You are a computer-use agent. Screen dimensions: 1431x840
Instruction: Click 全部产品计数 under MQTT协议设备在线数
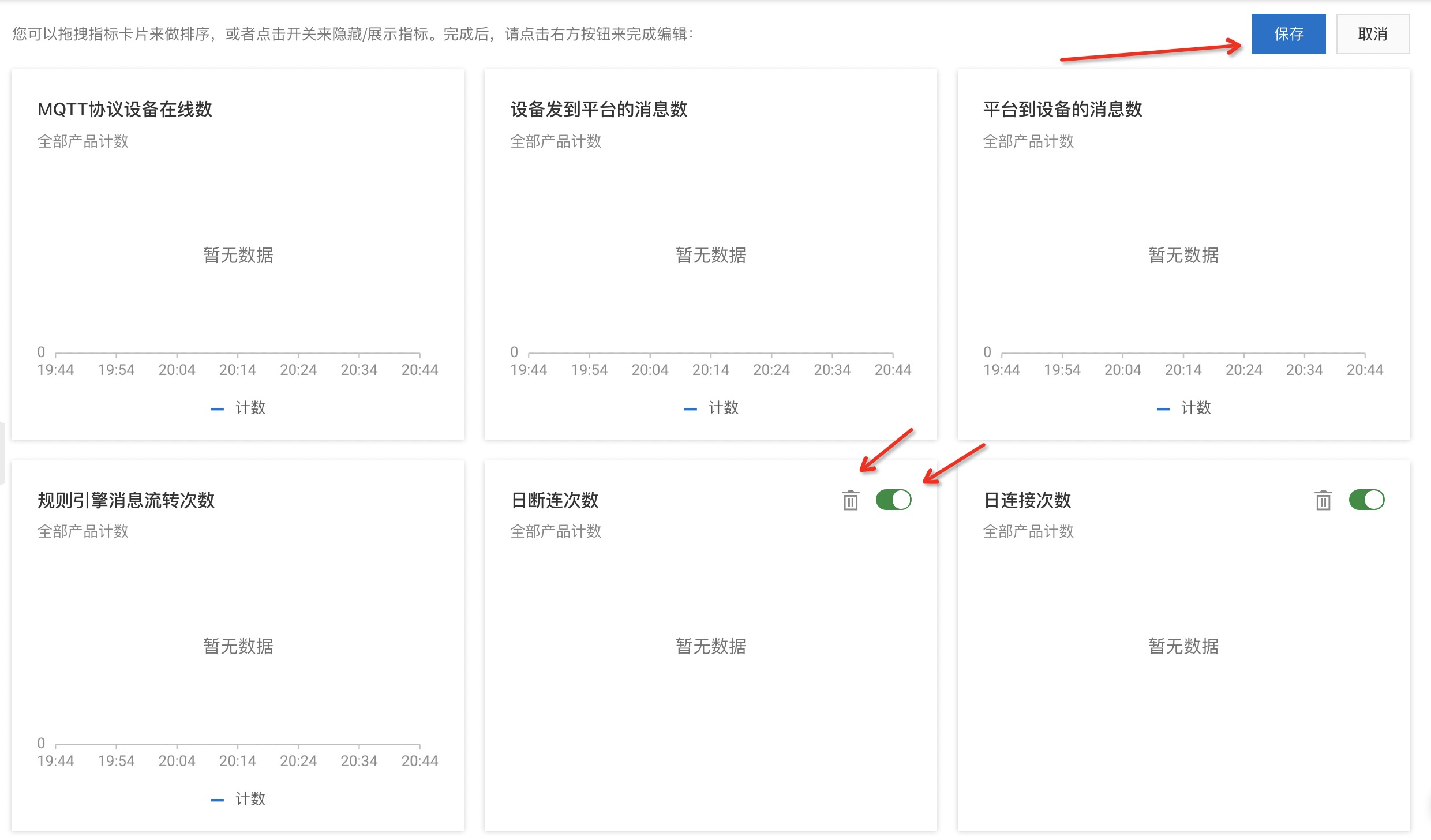(x=83, y=141)
